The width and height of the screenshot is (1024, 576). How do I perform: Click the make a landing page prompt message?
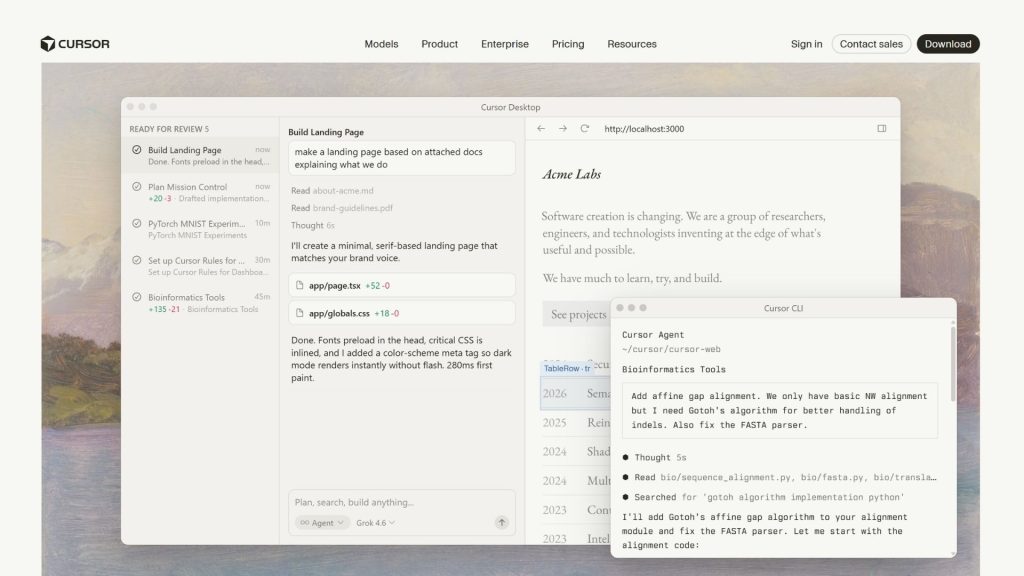point(402,158)
